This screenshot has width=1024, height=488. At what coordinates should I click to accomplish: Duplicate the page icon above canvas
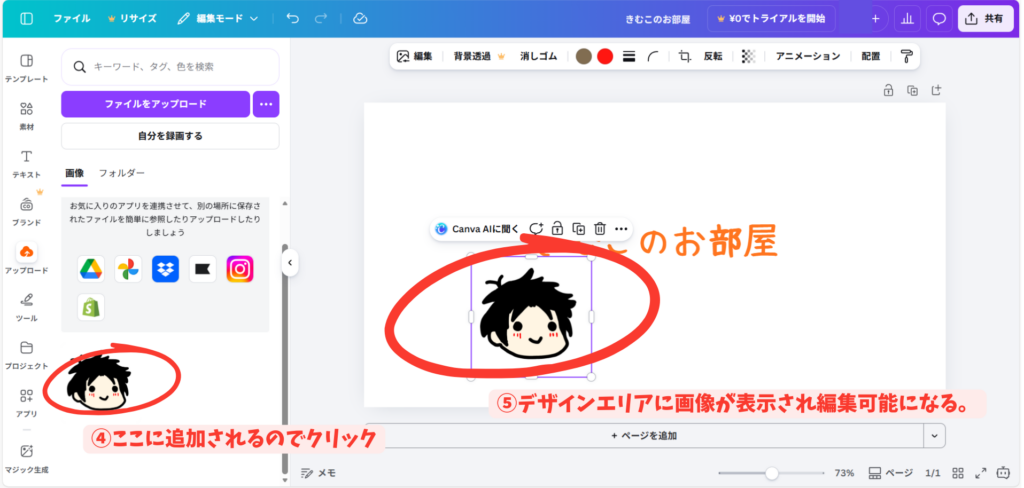(912, 91)
